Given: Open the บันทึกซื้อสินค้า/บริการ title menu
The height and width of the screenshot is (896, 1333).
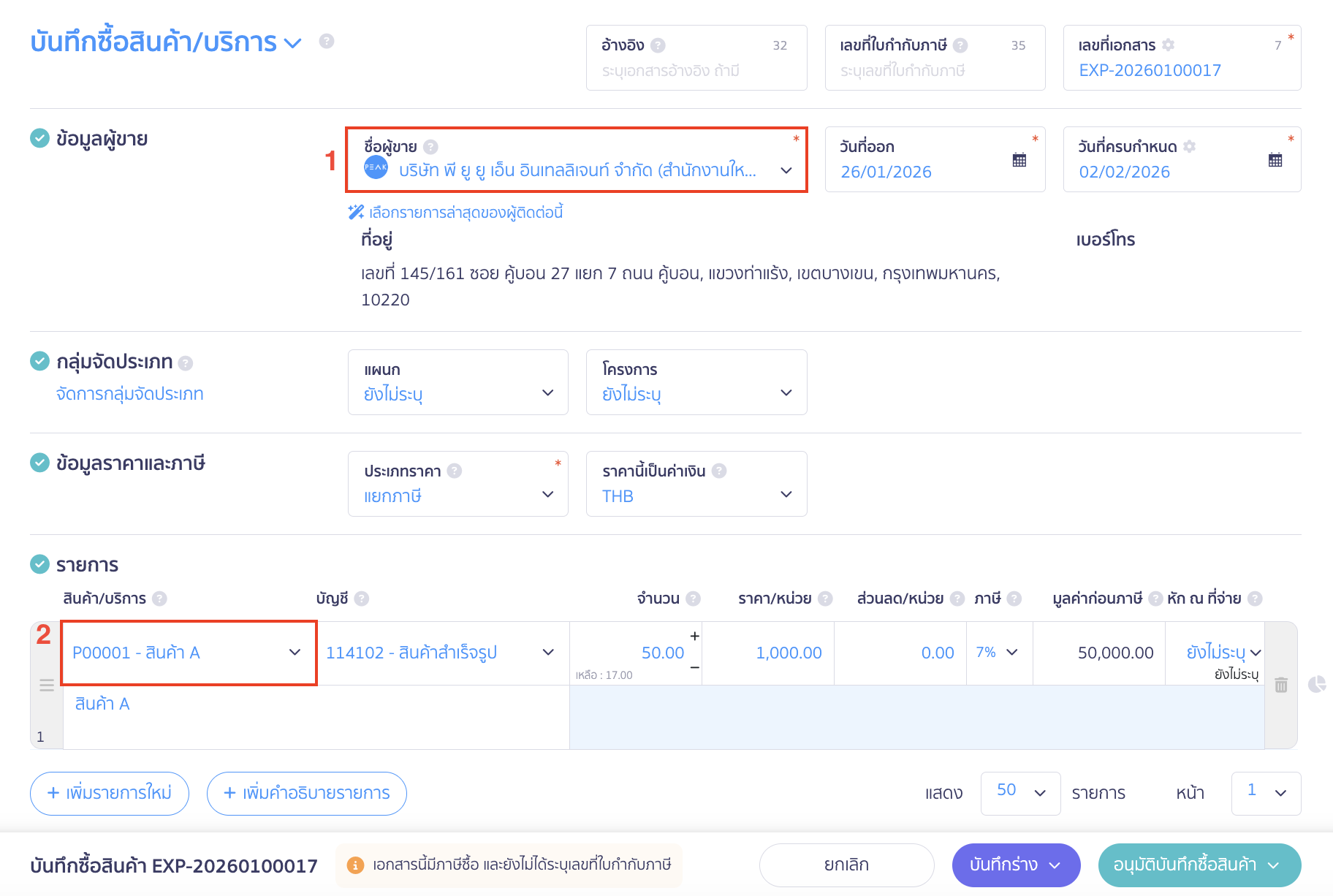Looking at the screenshot, I should [292, 43].
